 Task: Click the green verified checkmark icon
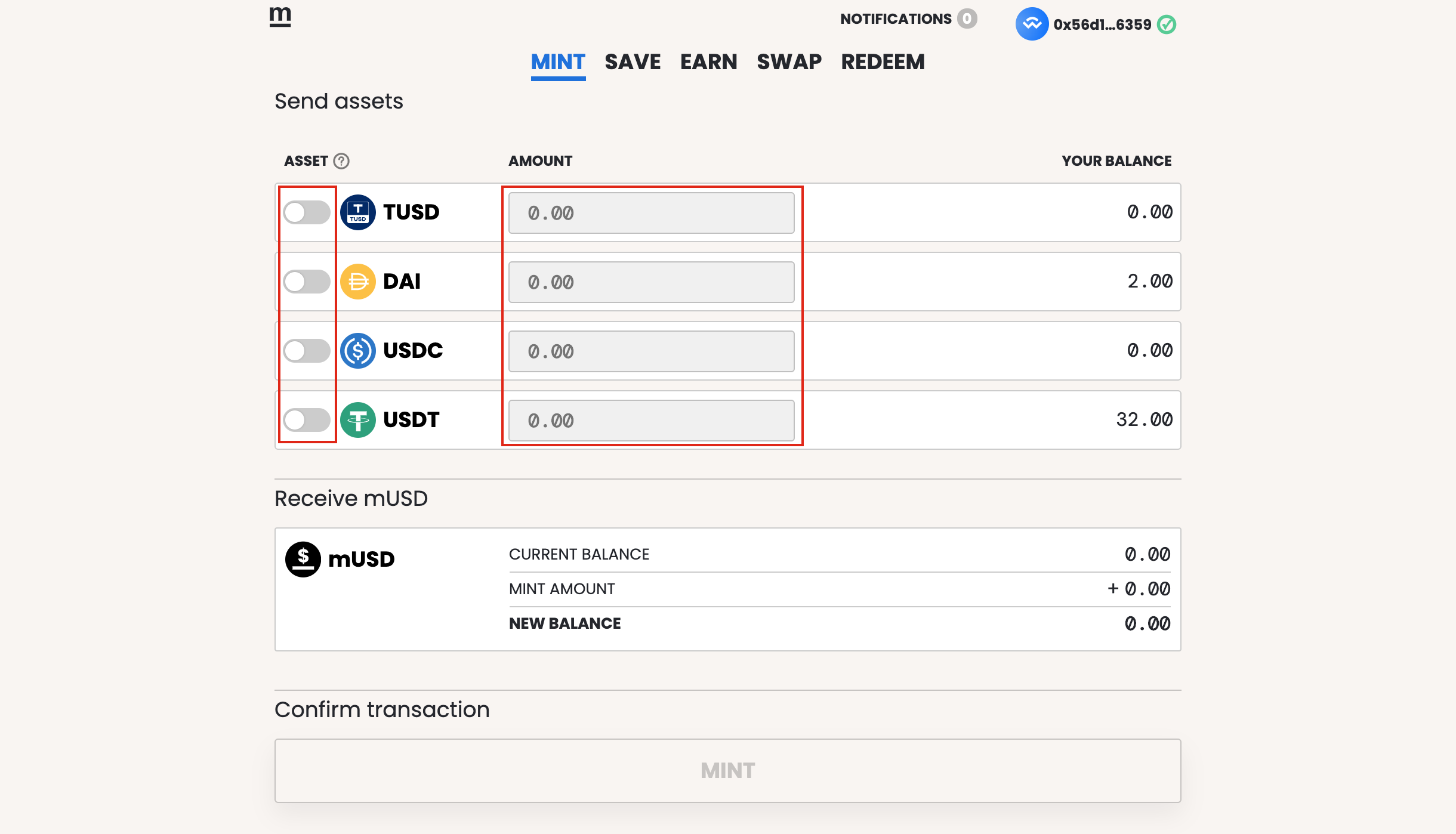point(1167,24)
